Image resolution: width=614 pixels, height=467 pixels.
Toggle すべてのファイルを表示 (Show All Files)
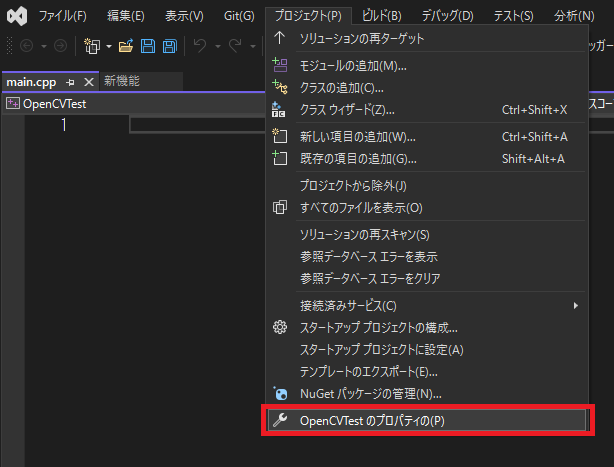tap(361, 207)
